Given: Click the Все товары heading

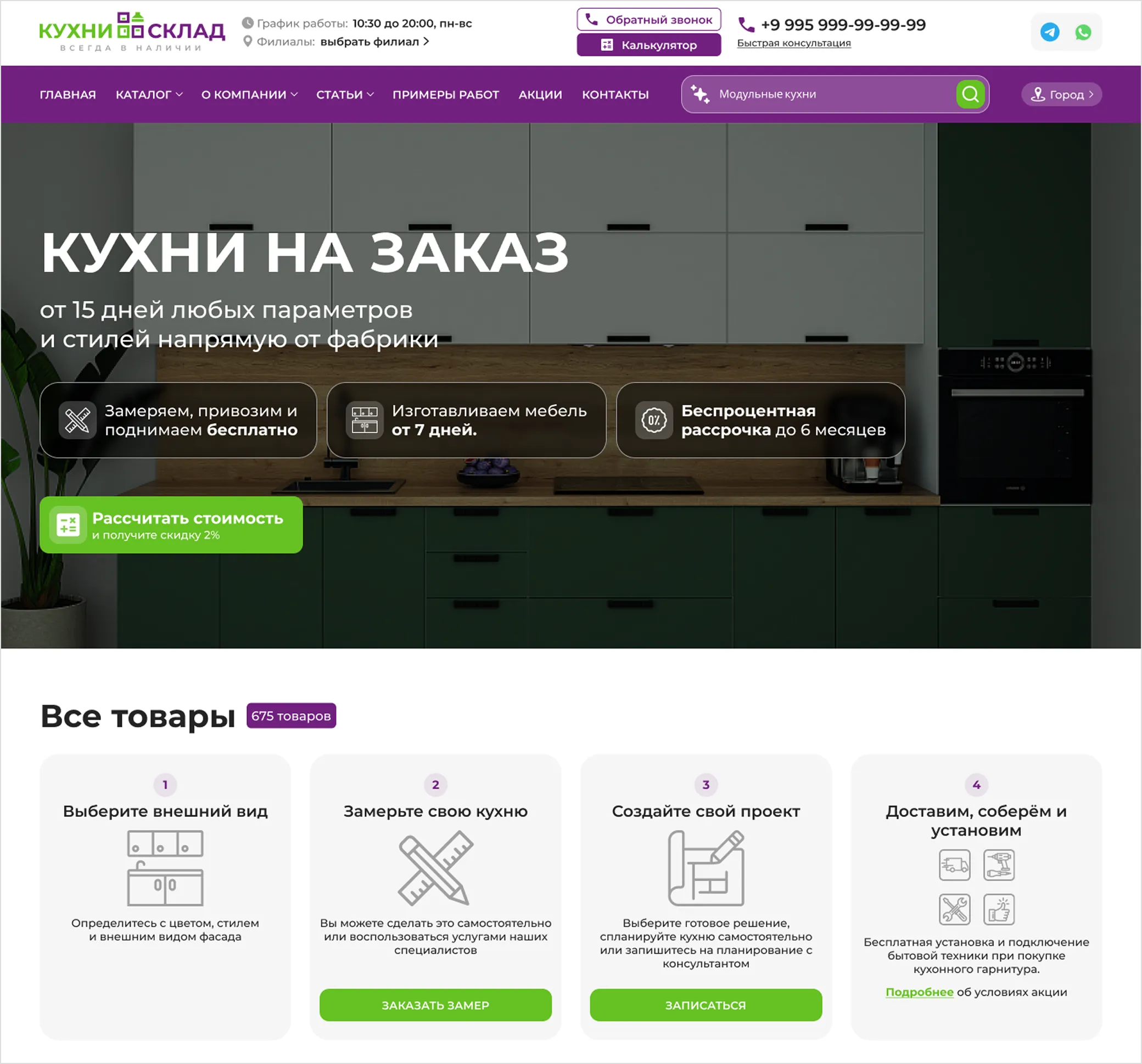Looking at the screenshot, I should 138,716.
